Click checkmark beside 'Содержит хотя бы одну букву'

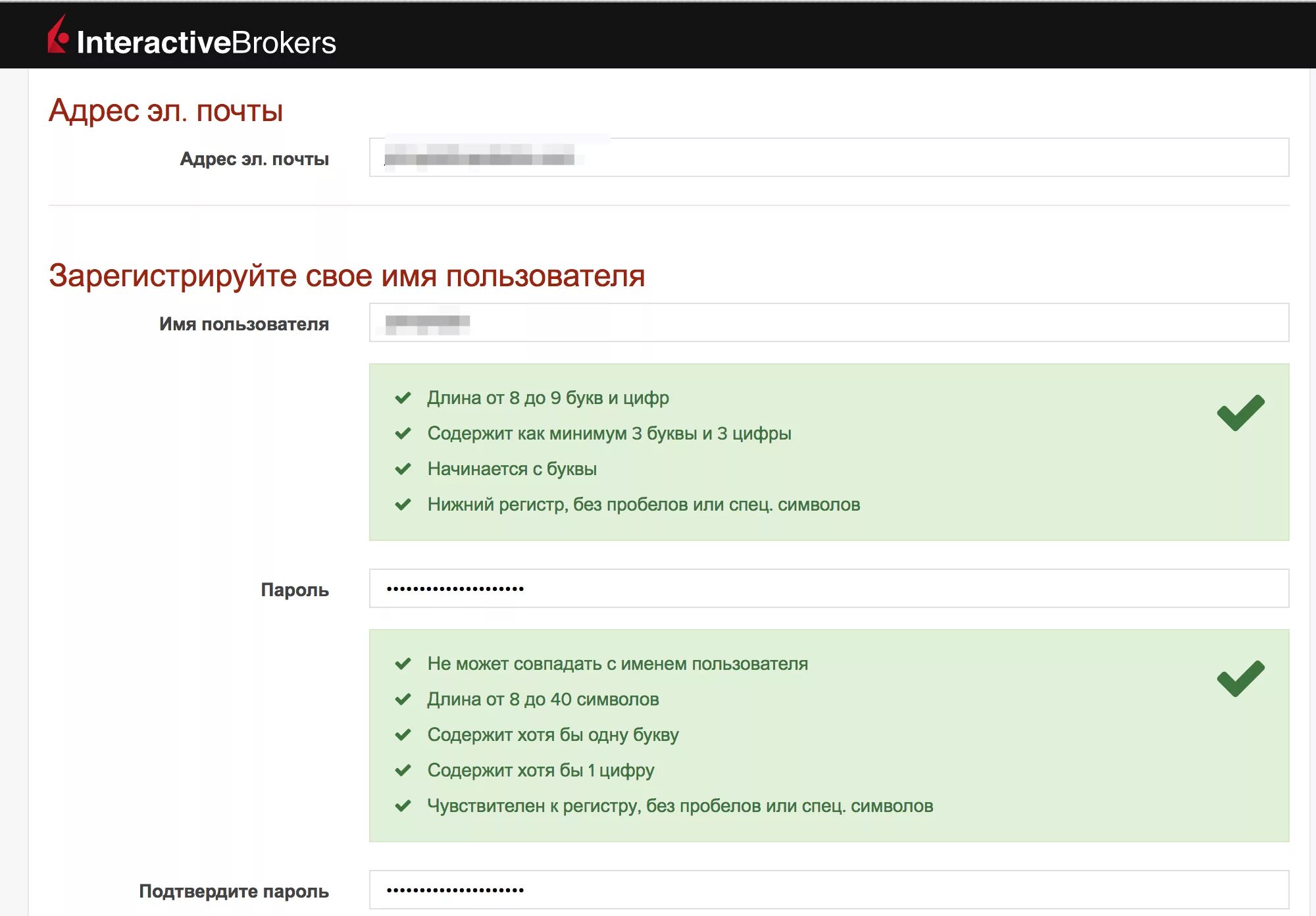pos(403,735)
